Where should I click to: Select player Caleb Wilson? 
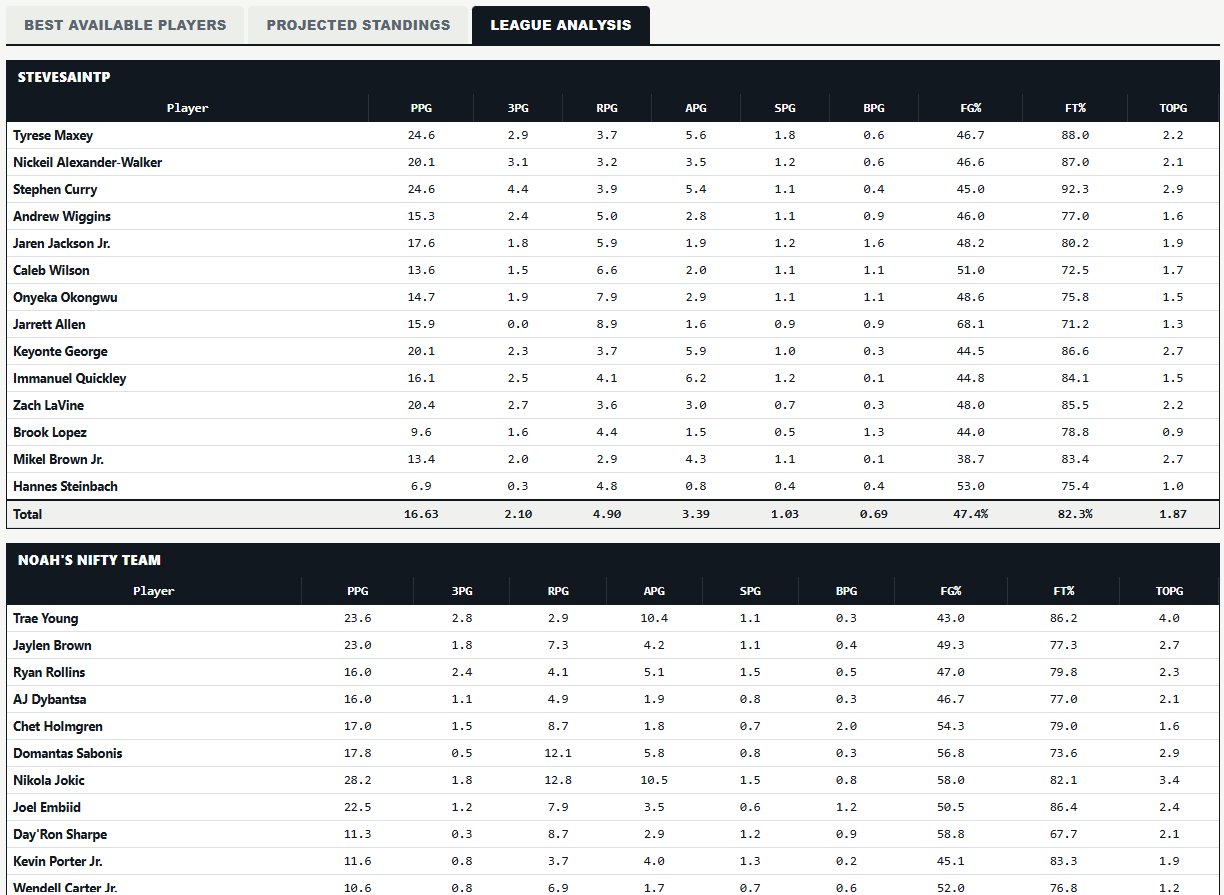coord(51,270)
